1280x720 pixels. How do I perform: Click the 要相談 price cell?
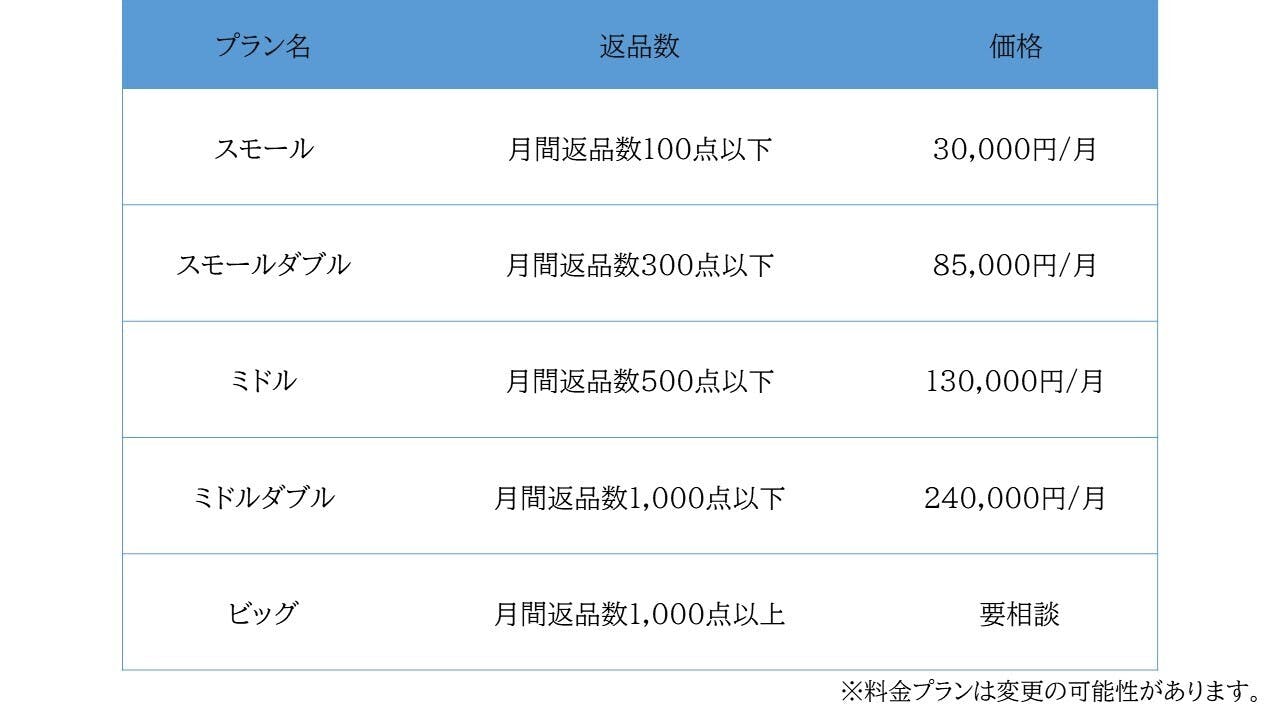click(1019, 613)
